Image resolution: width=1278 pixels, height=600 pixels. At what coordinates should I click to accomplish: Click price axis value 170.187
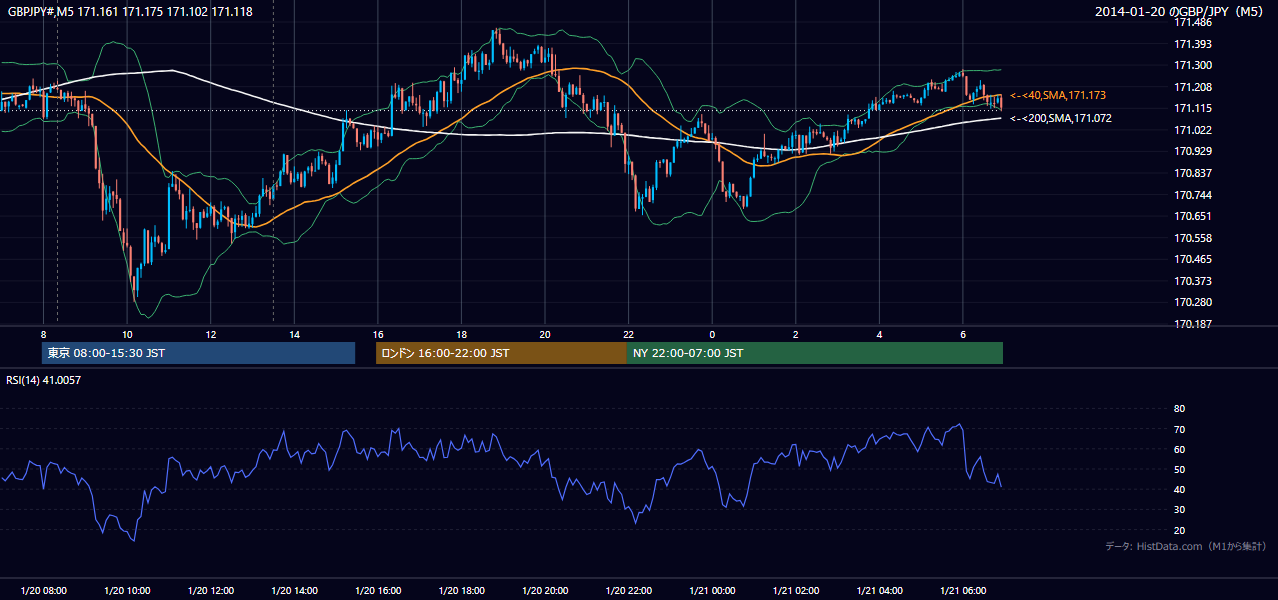click(1192, 324)
